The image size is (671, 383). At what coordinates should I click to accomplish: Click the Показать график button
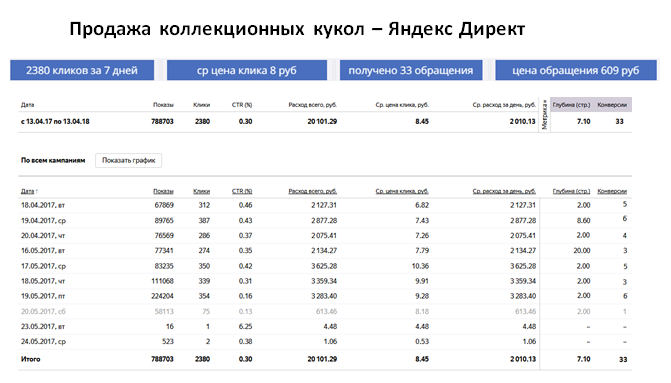tap(128, 160)
